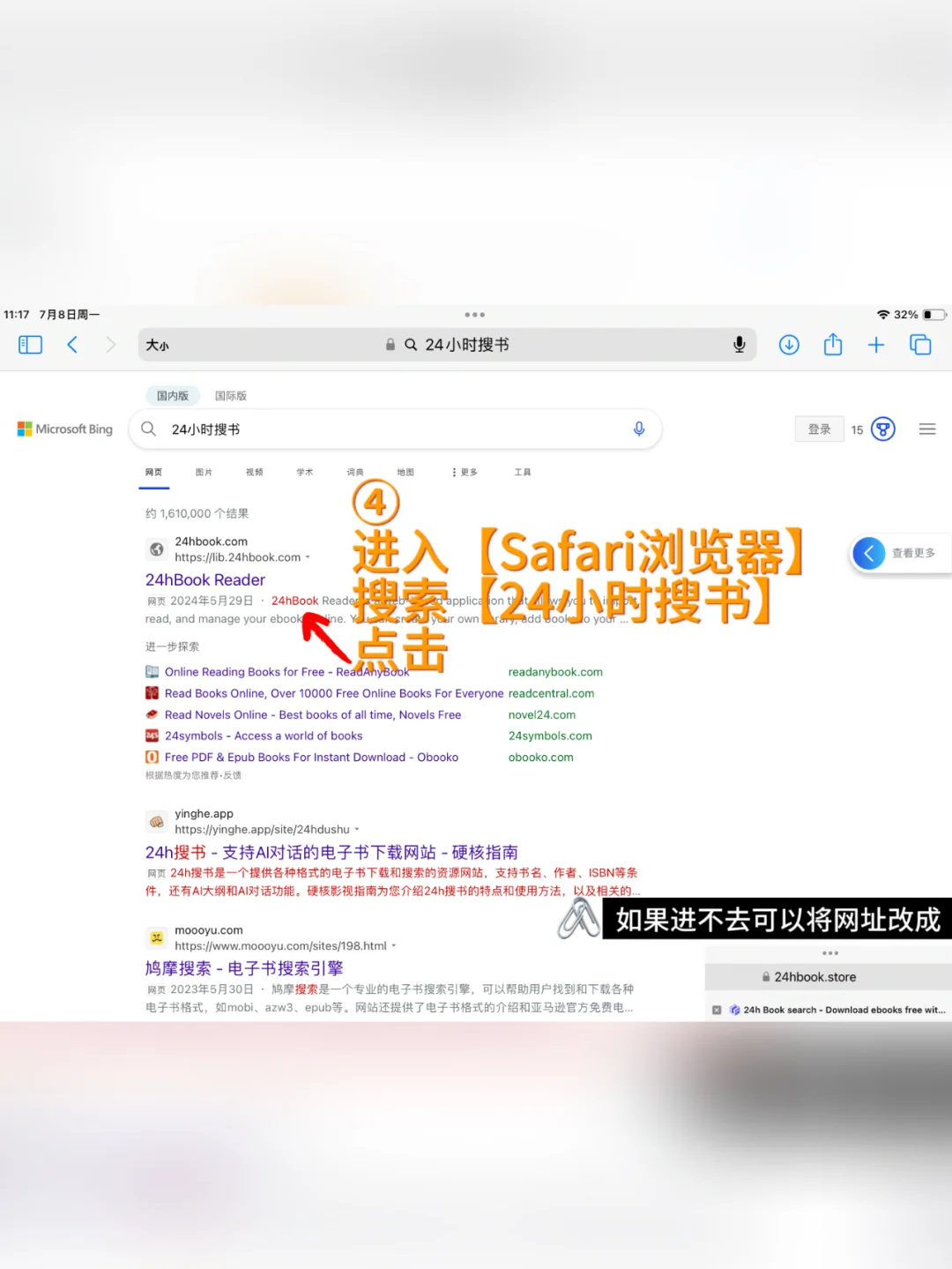
Task: Click the Safari forward arrow
Action: tap(110, 345)
